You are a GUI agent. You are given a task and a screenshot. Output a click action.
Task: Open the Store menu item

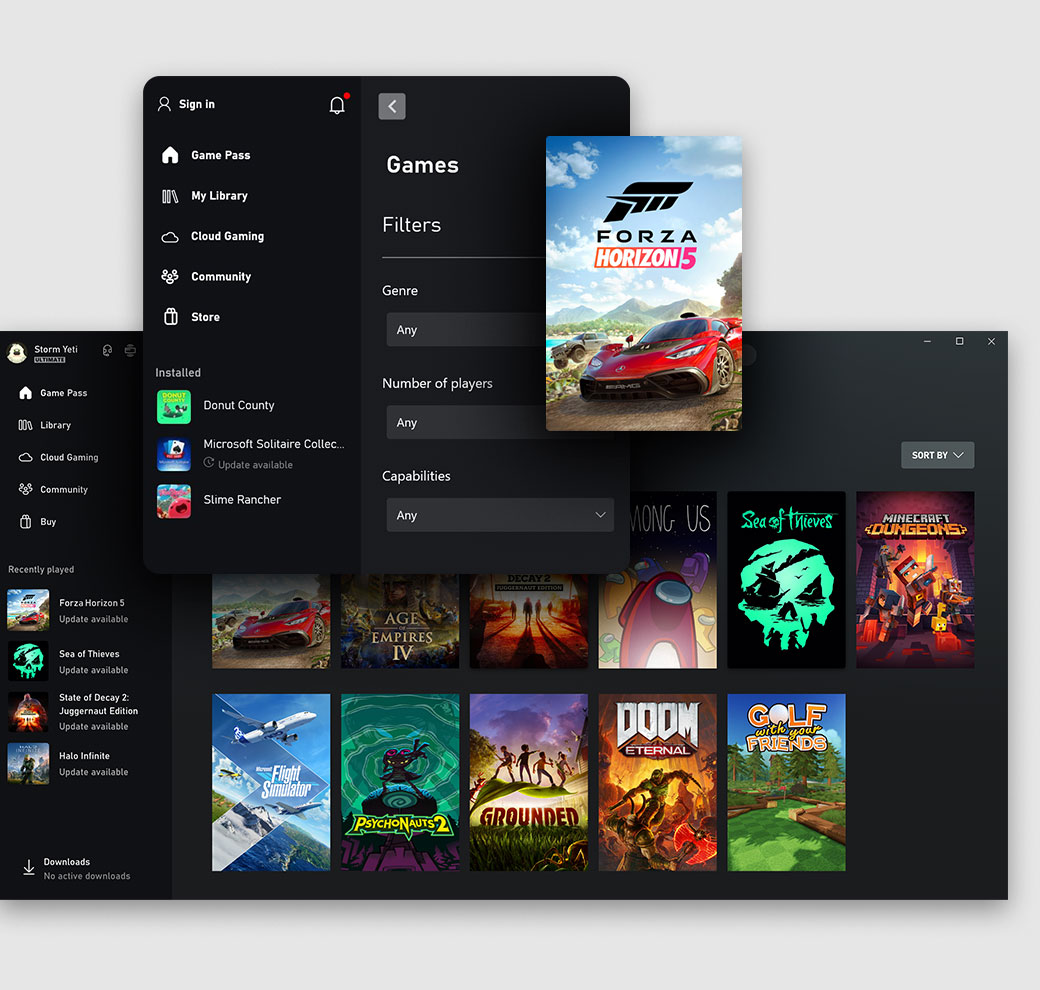pyautogui.click(x=205, y=317)
